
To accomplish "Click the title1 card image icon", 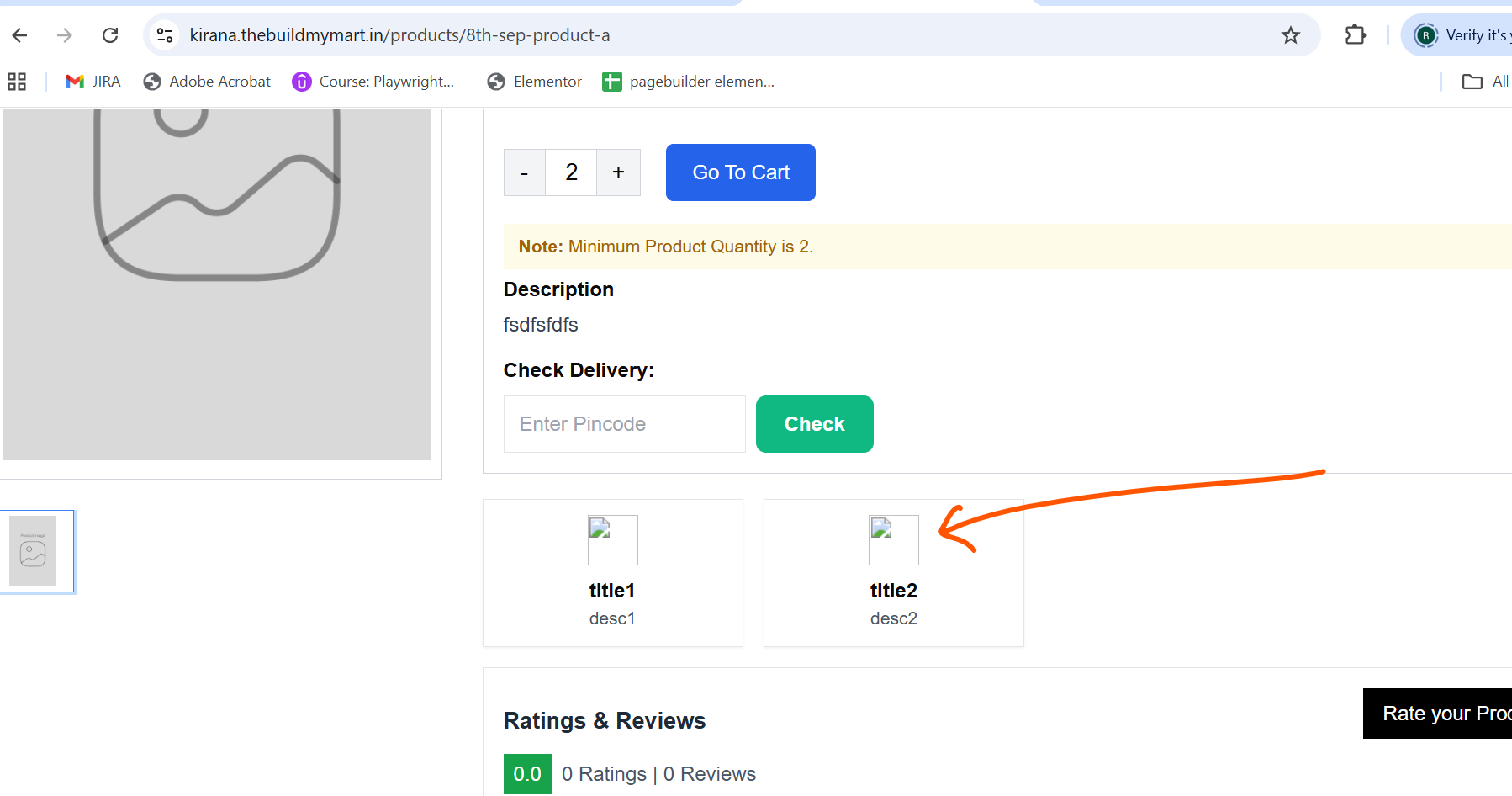I will pos(613,540).
